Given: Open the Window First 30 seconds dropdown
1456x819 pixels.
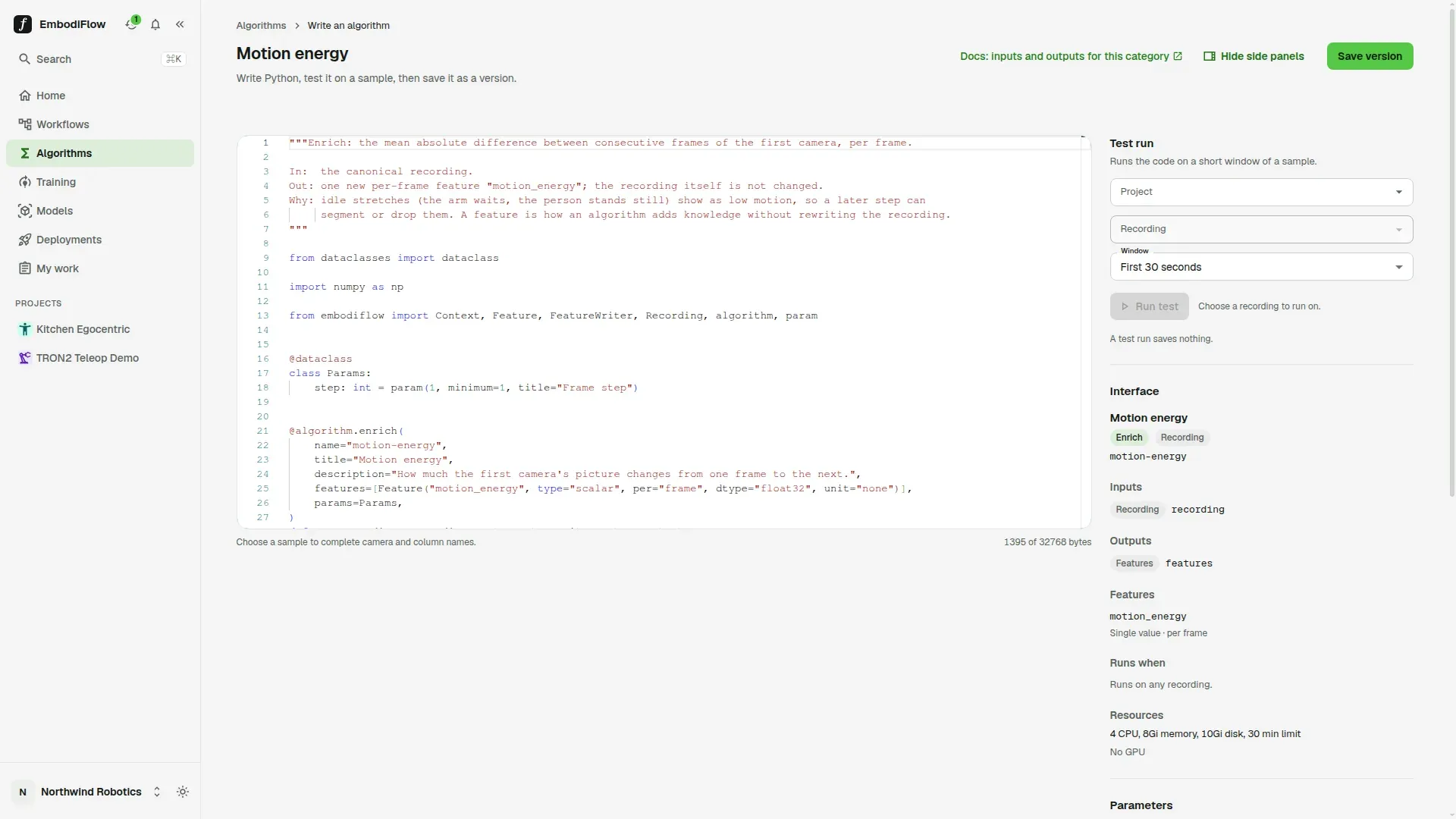Looking at the screenshot, I should coord(1261,267).
